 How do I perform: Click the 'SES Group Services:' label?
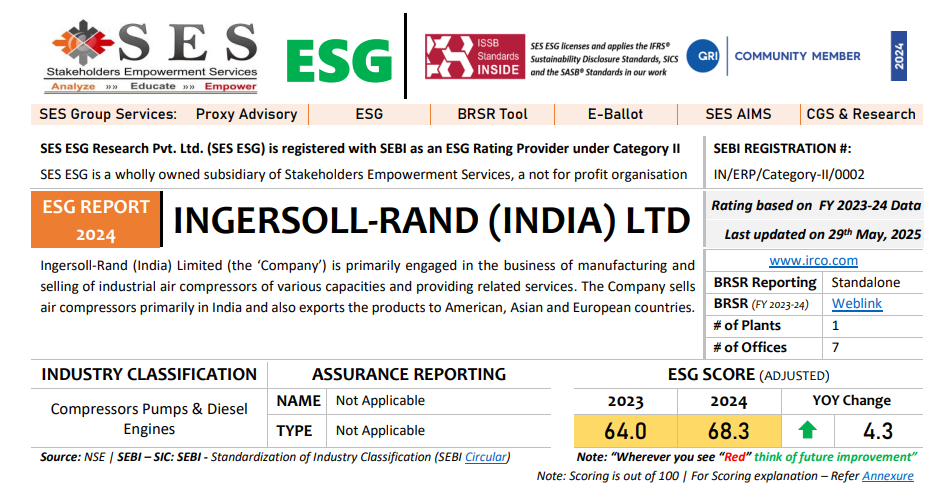108,114
